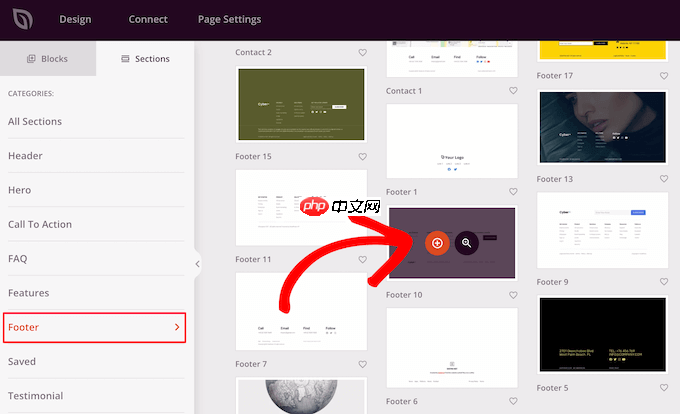The image size is (680, 414).
Task: Switch to the Sections tab
Action: (x=145, y=59)
